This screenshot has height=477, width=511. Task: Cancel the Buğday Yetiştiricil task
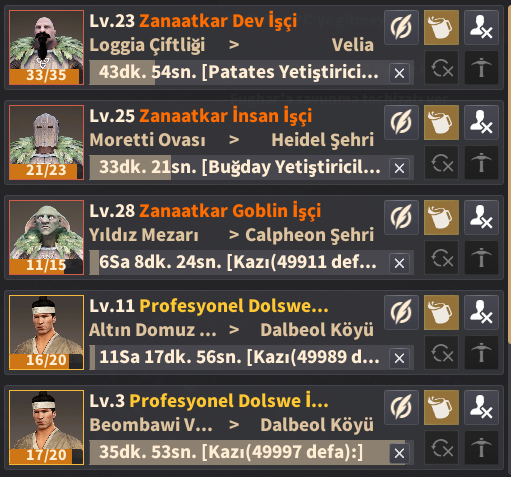pyautogui.click(x=399, y=168)
